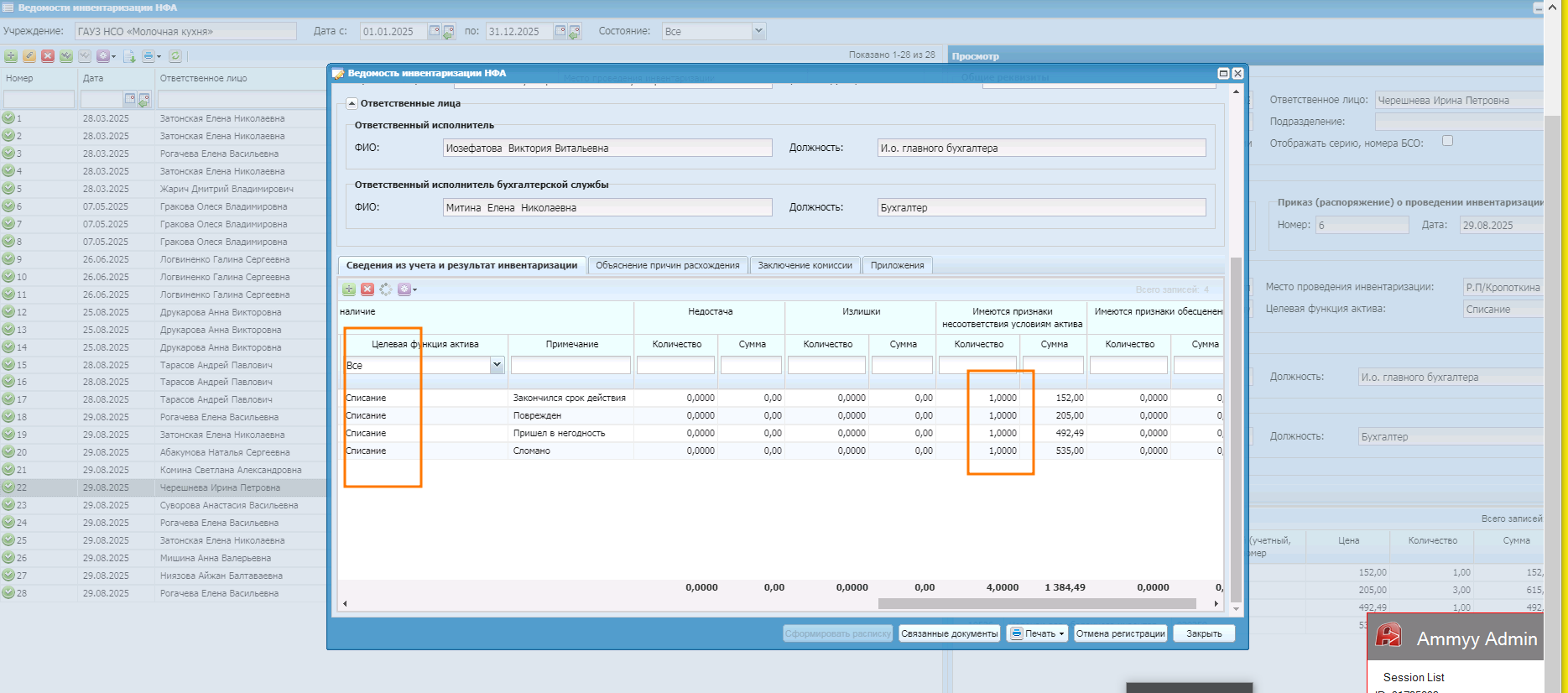Click the green refresh list icon
Viewport: 1568px width, 693px height.
(x=175, y=56)
